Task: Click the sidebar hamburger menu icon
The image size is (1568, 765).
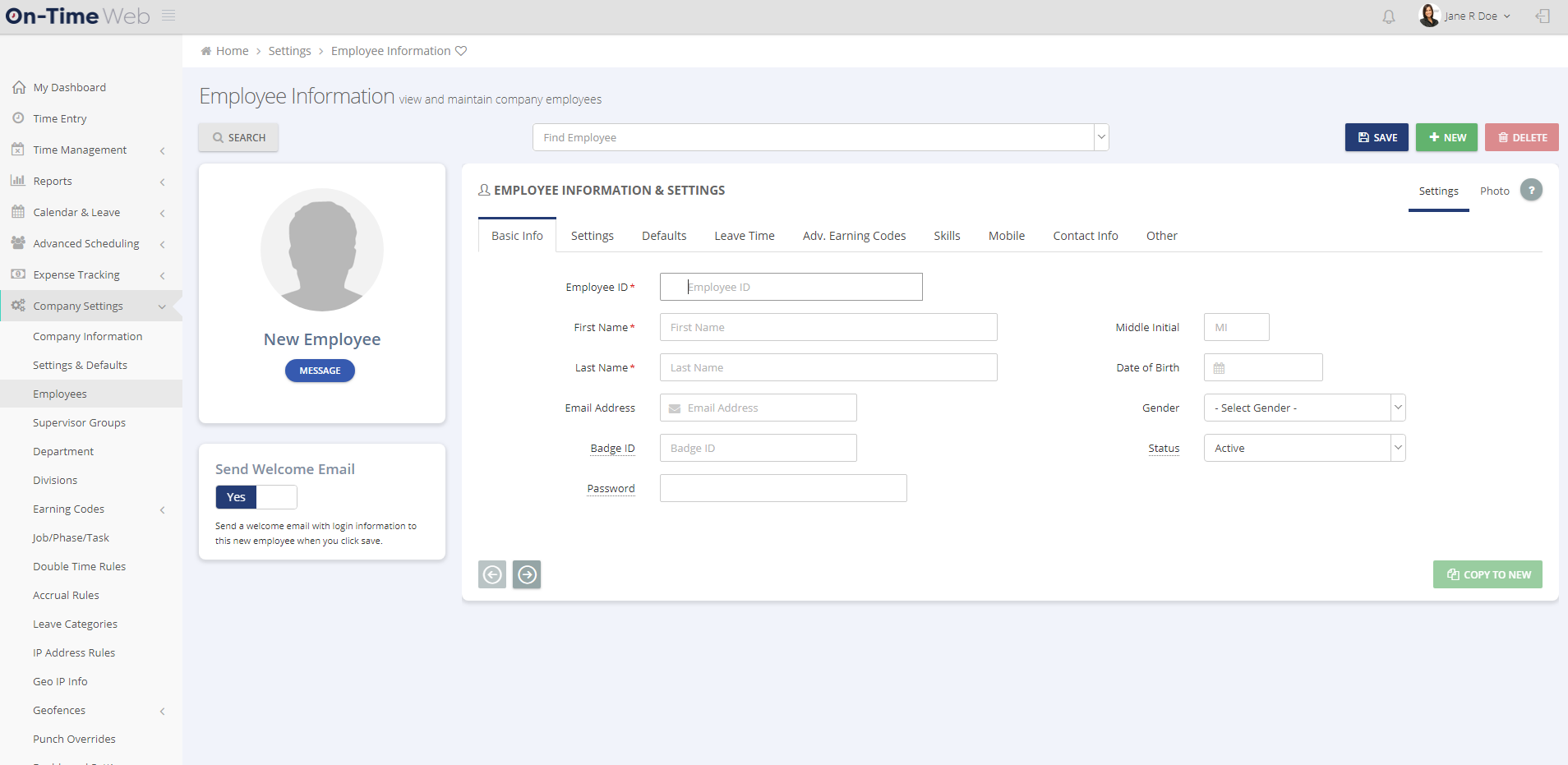Action: click(x=168, y=15)
